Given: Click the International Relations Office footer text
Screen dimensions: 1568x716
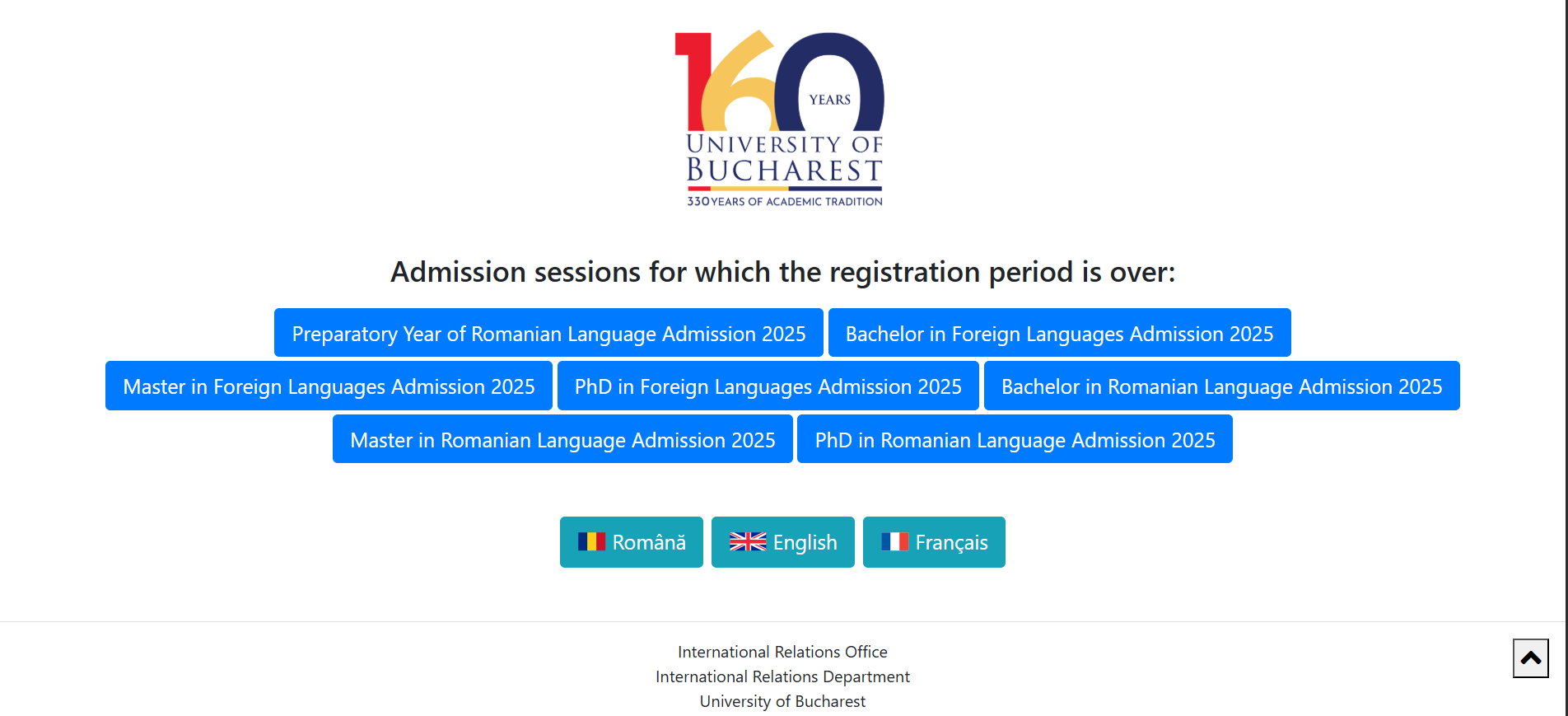Looking at the screenshot, I should [782, 652].
